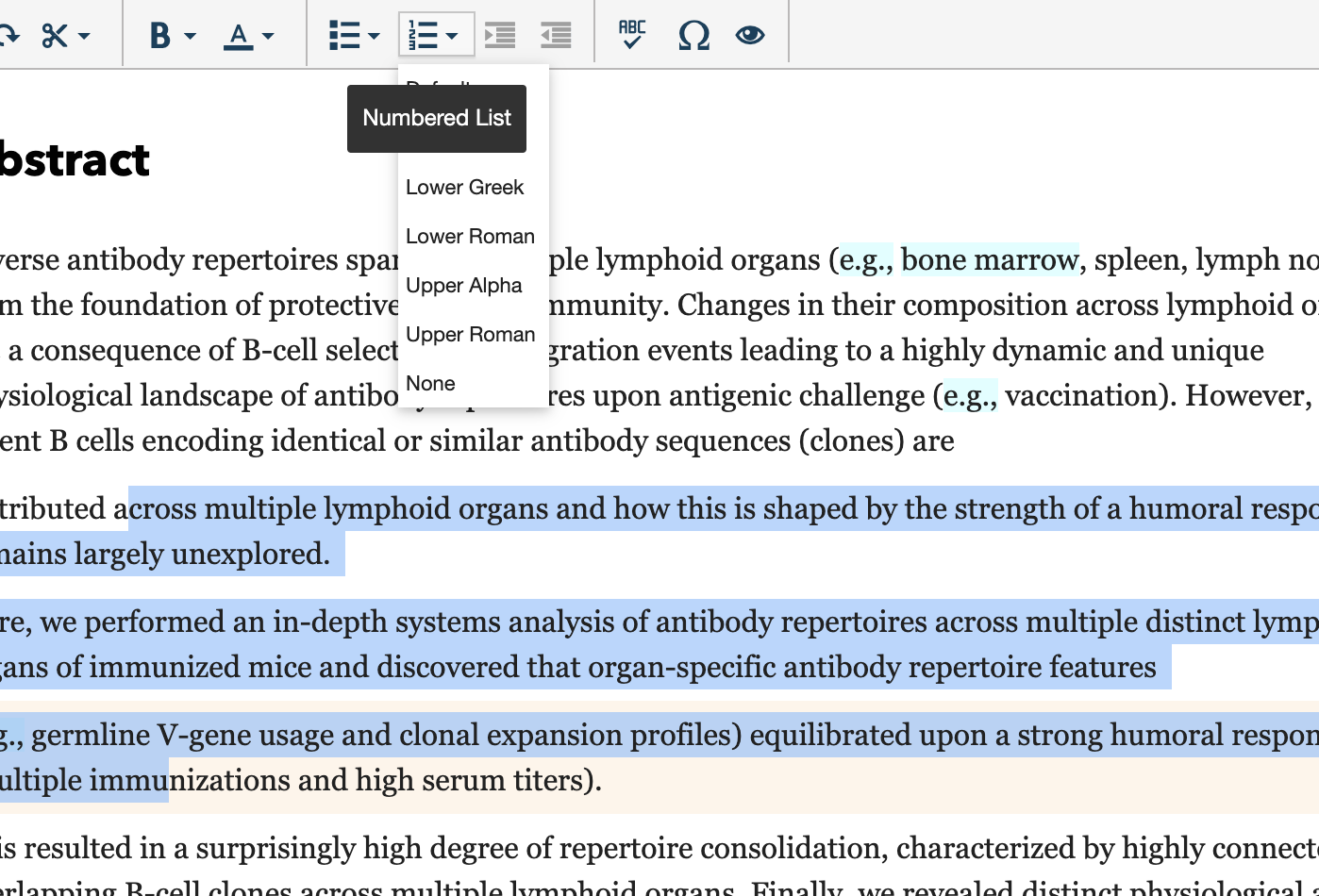This screenshot has width=1319, height=896.
Task: Click the word "(clones)" in the paragraph
Action: 850,440
